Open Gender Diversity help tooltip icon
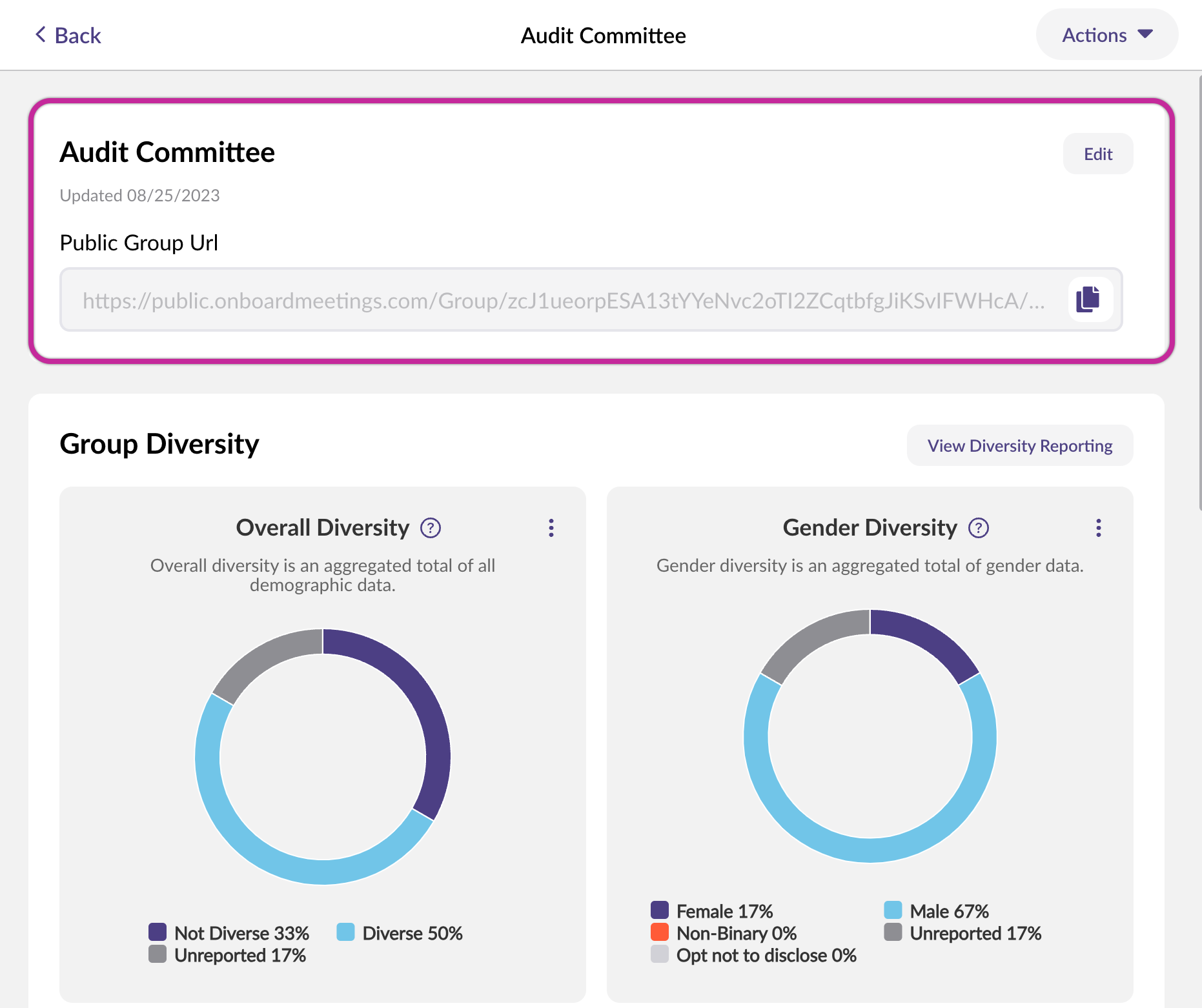The width and height of the screenshot is (1202, 1008). point(979,528)
